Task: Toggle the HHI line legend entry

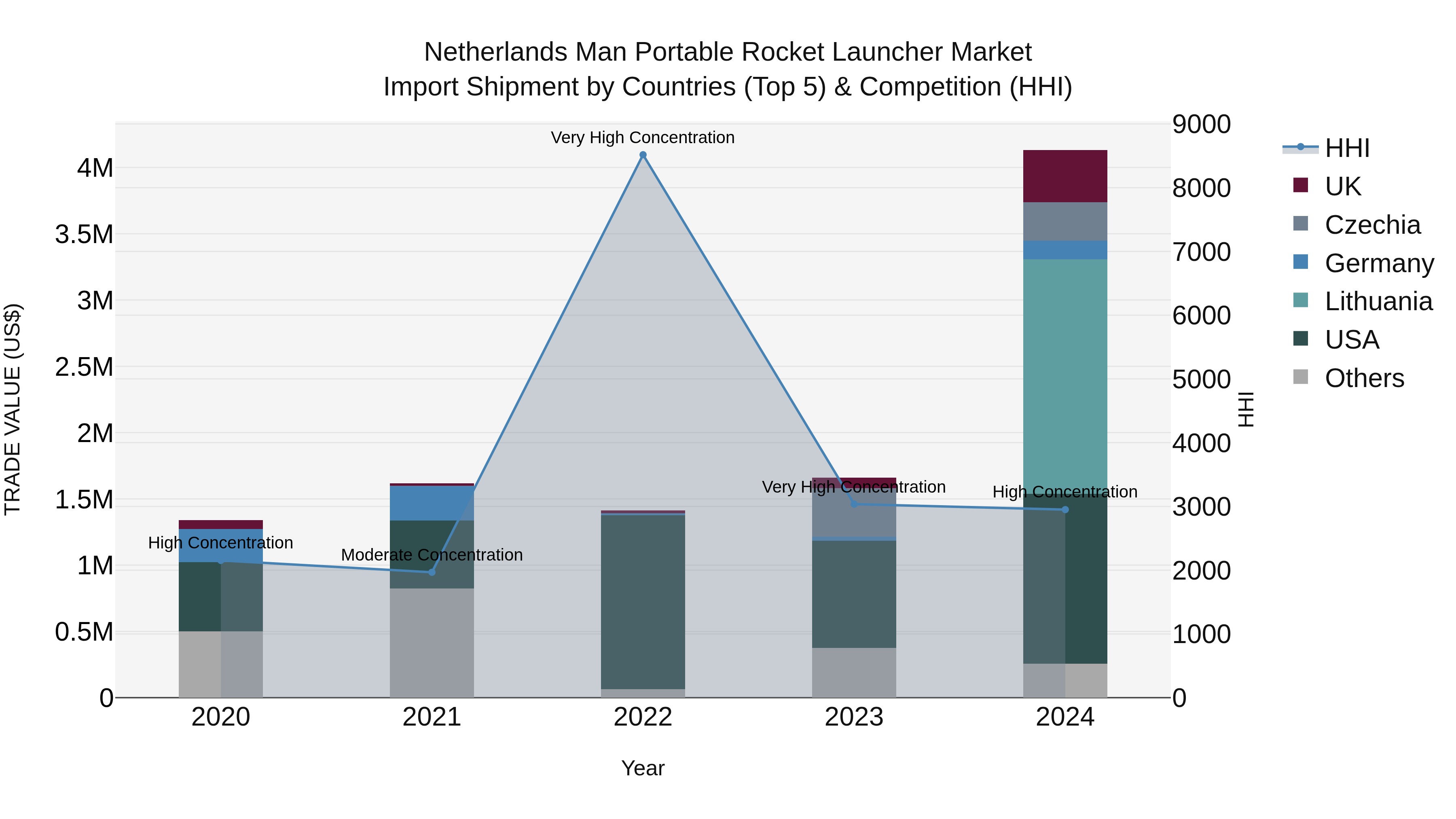Action: tap(1326, 148)
